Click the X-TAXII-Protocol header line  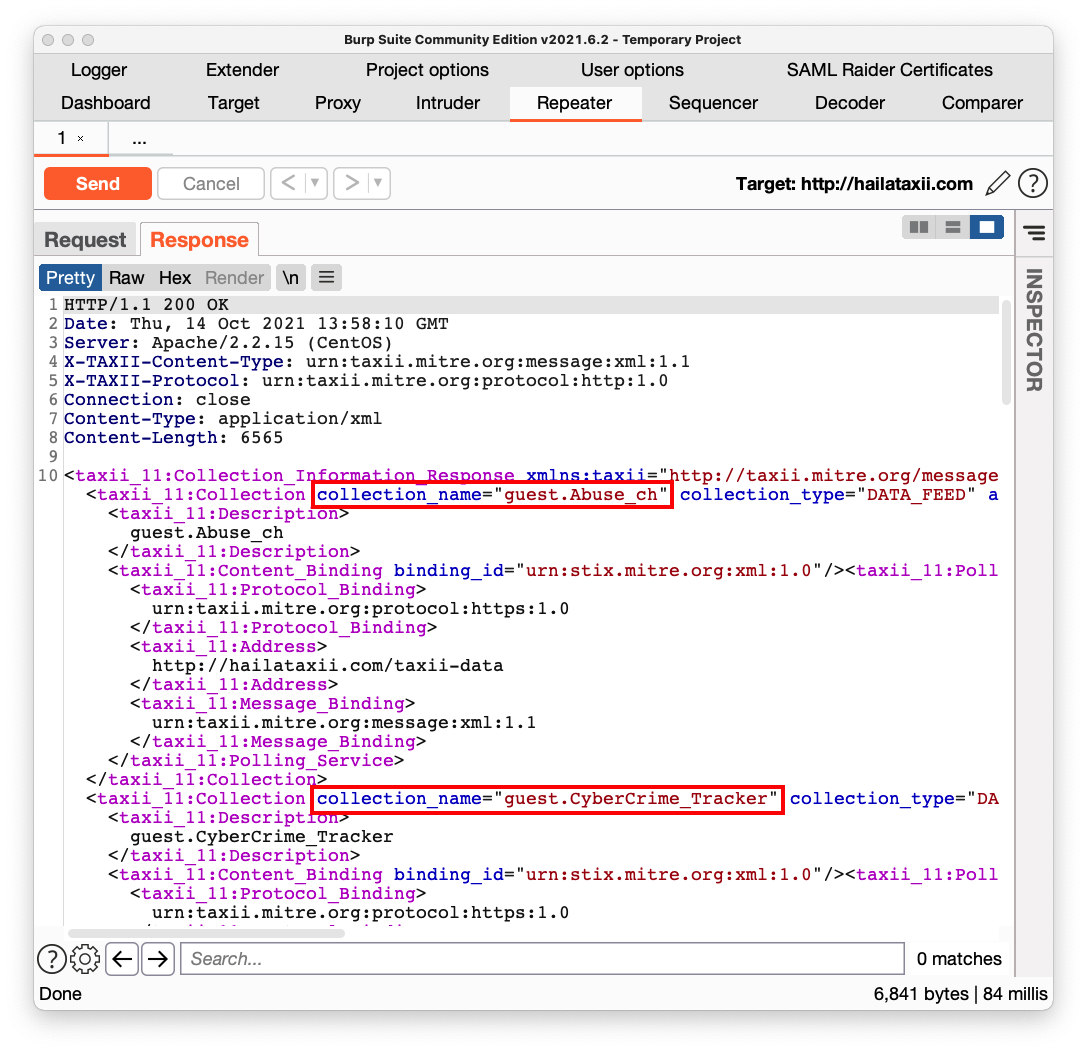pyautogui.click(x=366, y=381)
